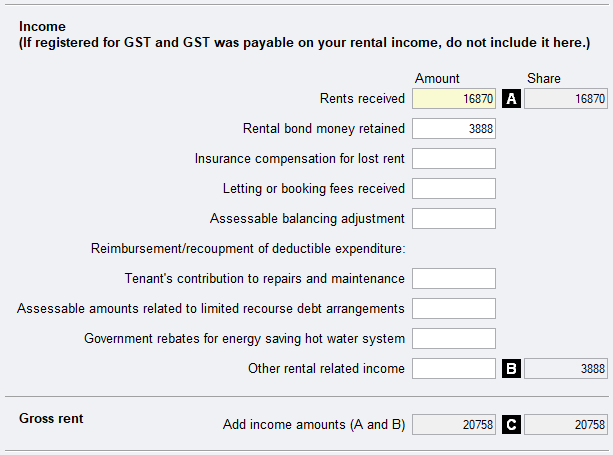Click the Amount column header
This screenshot has height=455, width=613.
pos(436,78)
